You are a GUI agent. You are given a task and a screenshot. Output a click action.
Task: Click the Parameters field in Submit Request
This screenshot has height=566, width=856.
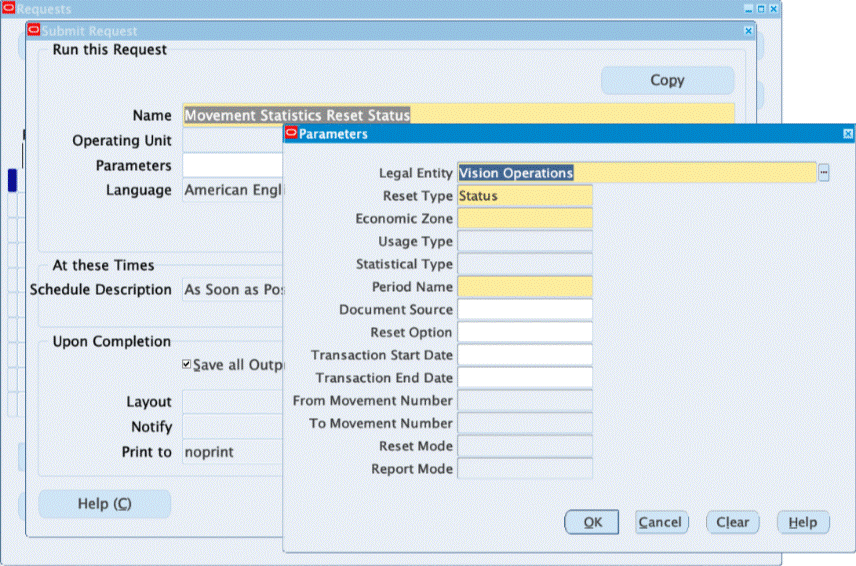(233, 165)
